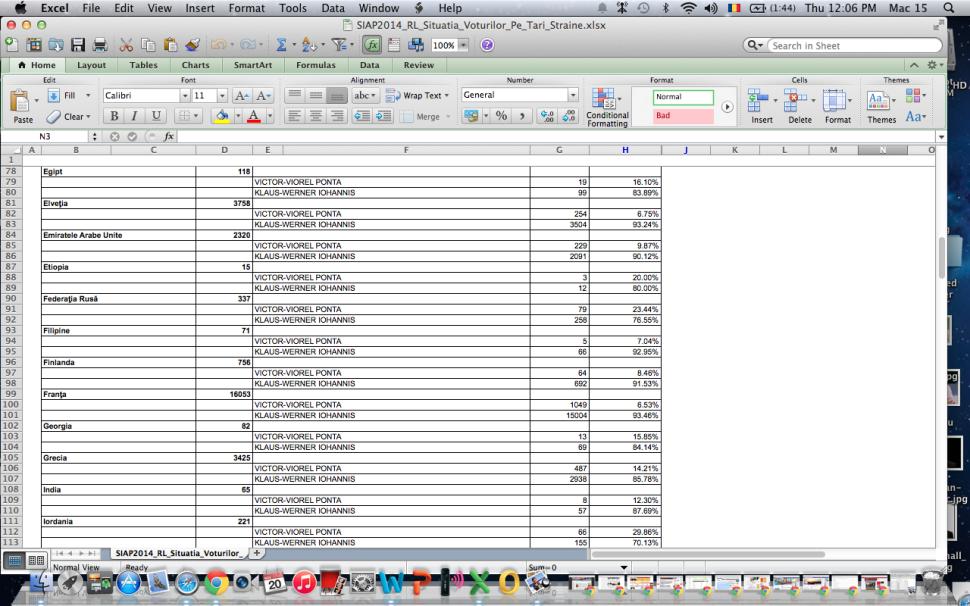This screenshot has width=970, height=606.
Task: Click the Print icon in the toolbar
Action: (100, 45)
